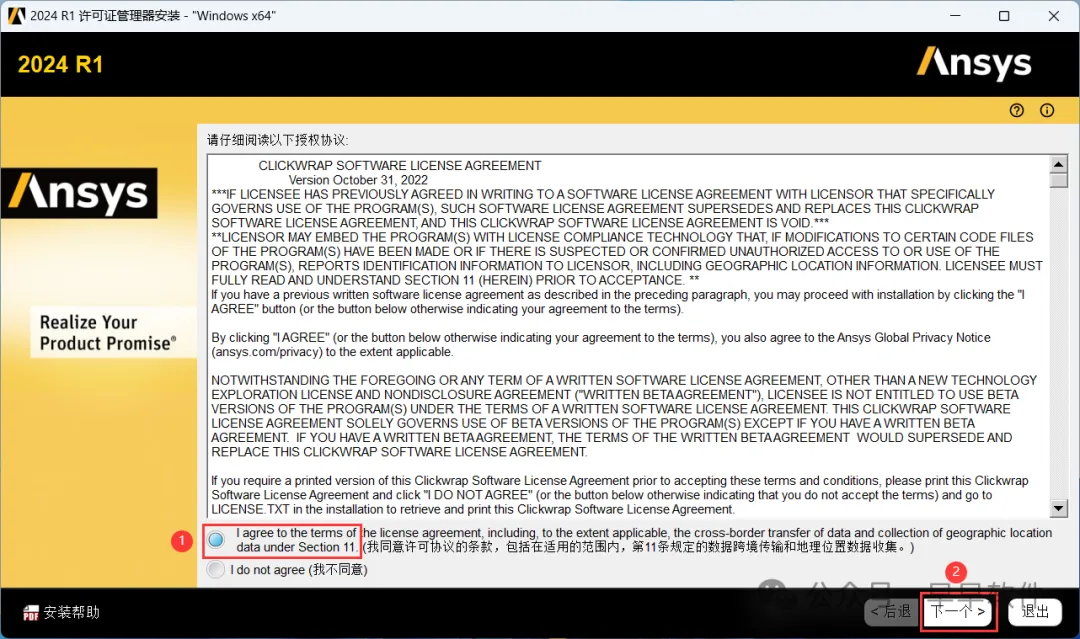Screen dimensions: 1080x639
Task: Click 'Version October 31, 2022' line
Action: tap(358, 180)
